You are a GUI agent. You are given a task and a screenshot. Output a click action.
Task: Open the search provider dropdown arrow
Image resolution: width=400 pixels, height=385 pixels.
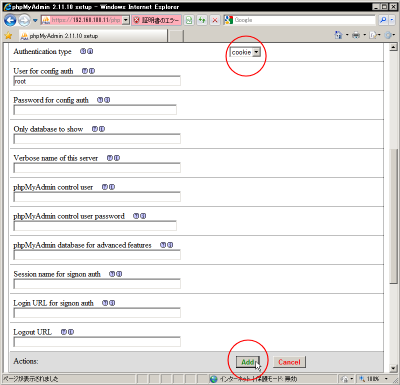tap(392, 20)
